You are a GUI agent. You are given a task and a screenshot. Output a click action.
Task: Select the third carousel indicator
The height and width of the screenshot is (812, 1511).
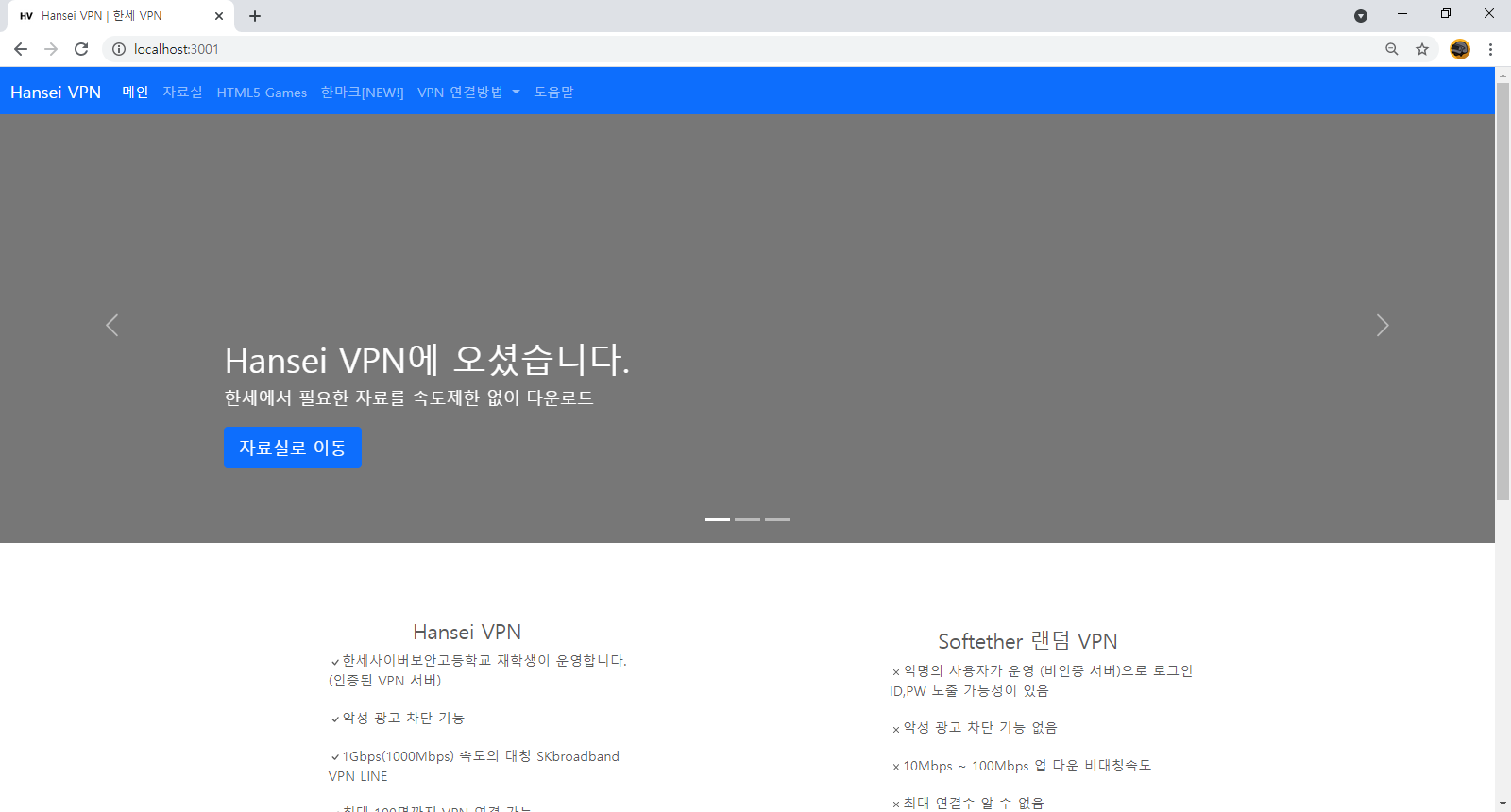pyautogui.click(x=777, y=519)
